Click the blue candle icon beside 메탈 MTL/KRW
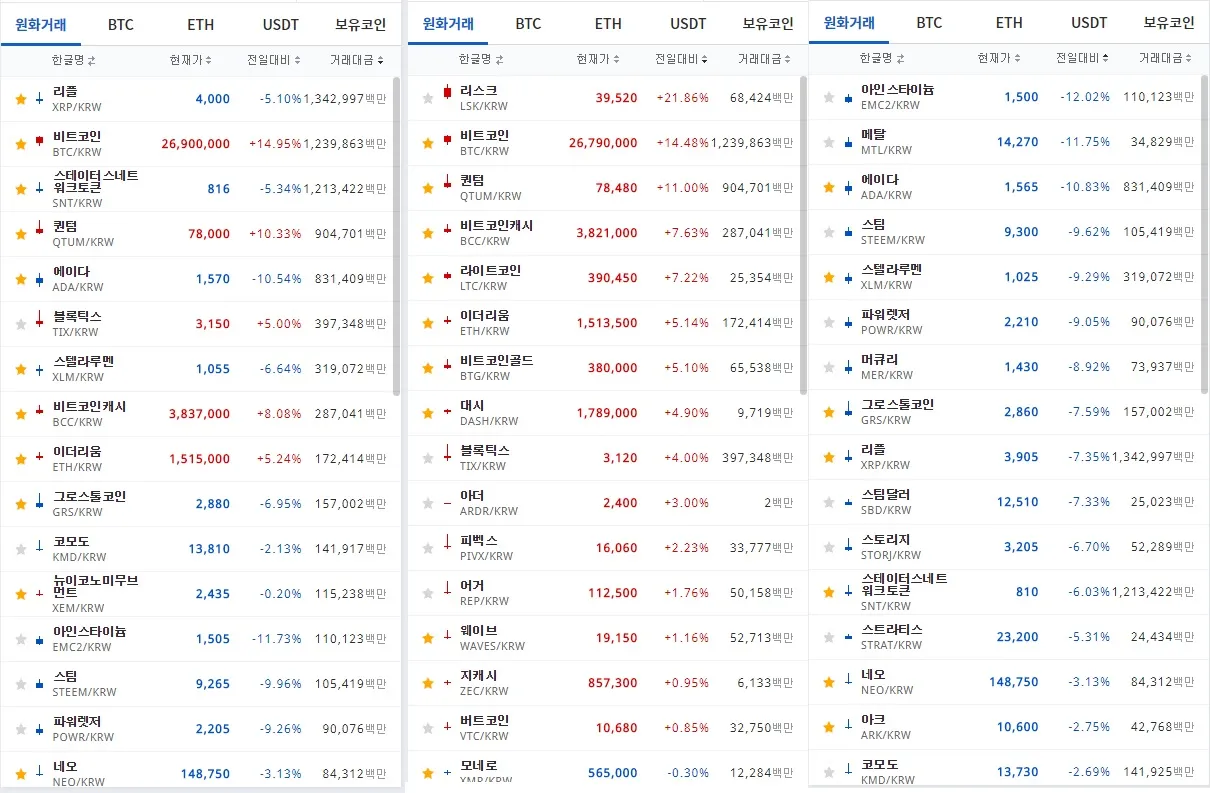This screenshot has height=793, width=1210. (x=848, y=142)
